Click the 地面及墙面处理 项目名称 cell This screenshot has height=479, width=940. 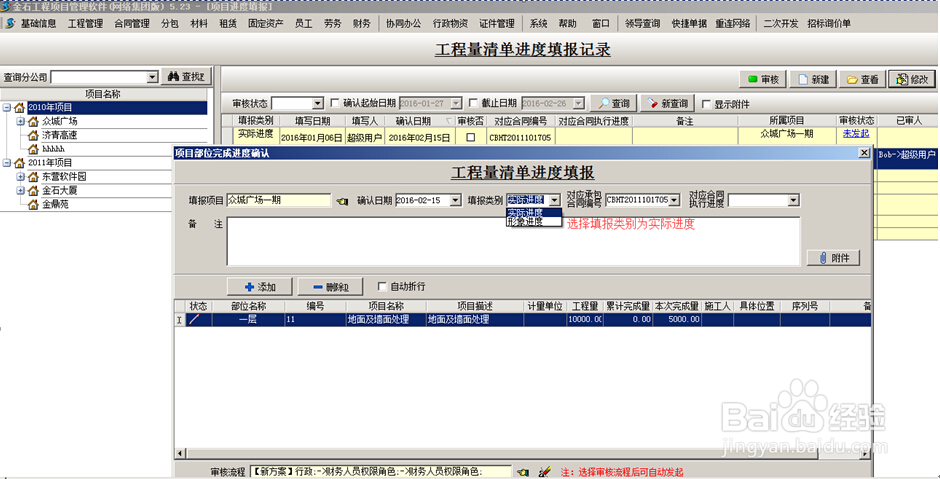point(386,320)
